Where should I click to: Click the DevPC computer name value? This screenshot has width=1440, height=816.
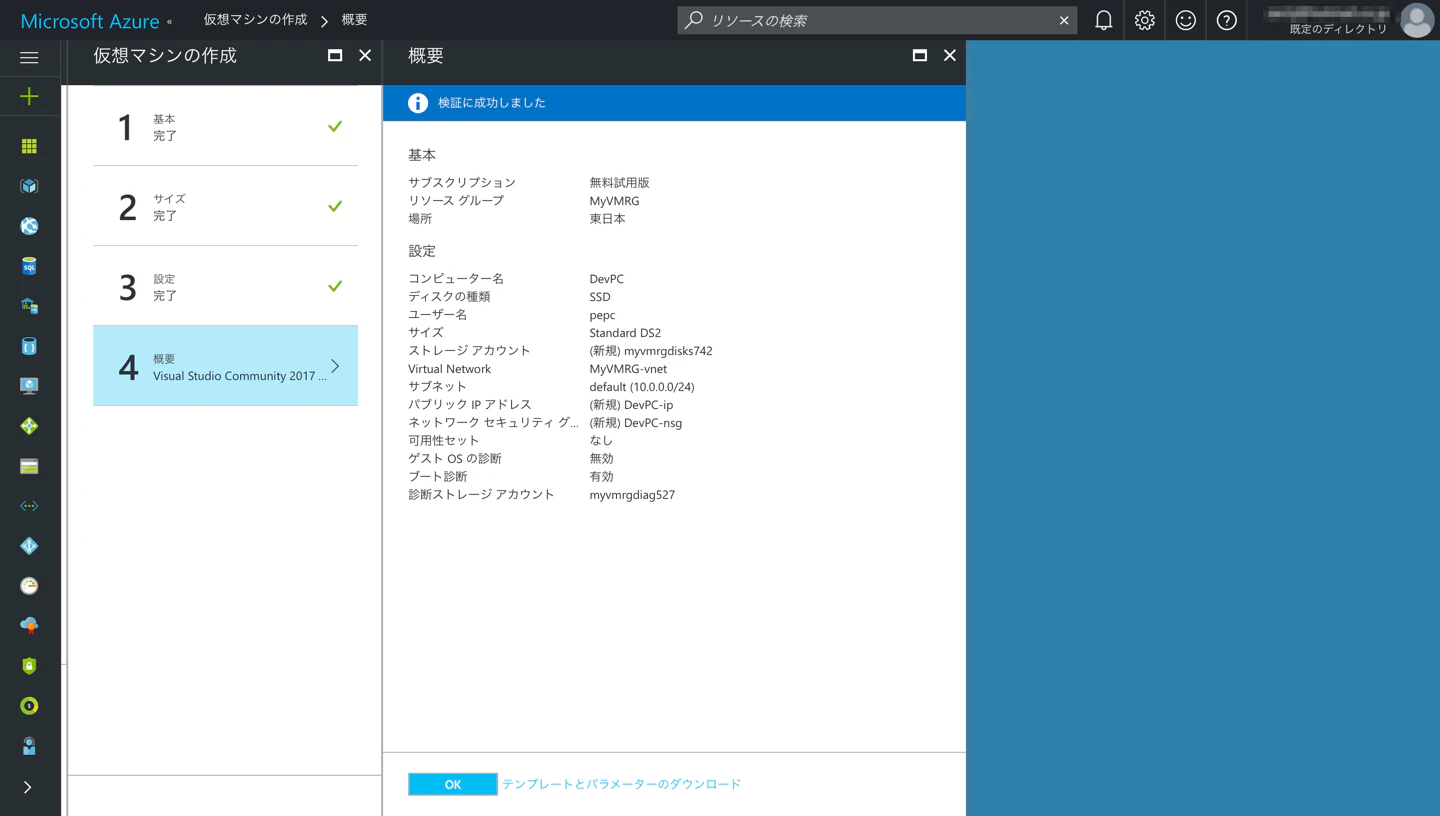pyautogui.click(x=606, y=279)
